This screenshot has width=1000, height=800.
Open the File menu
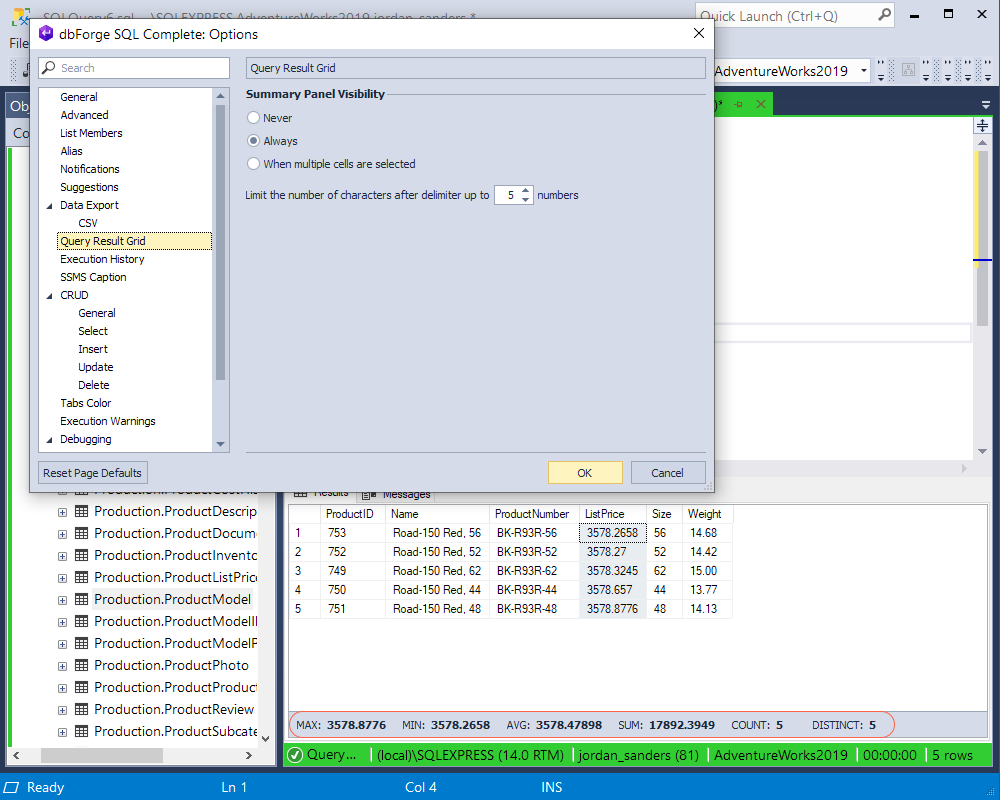click(18, 43)
